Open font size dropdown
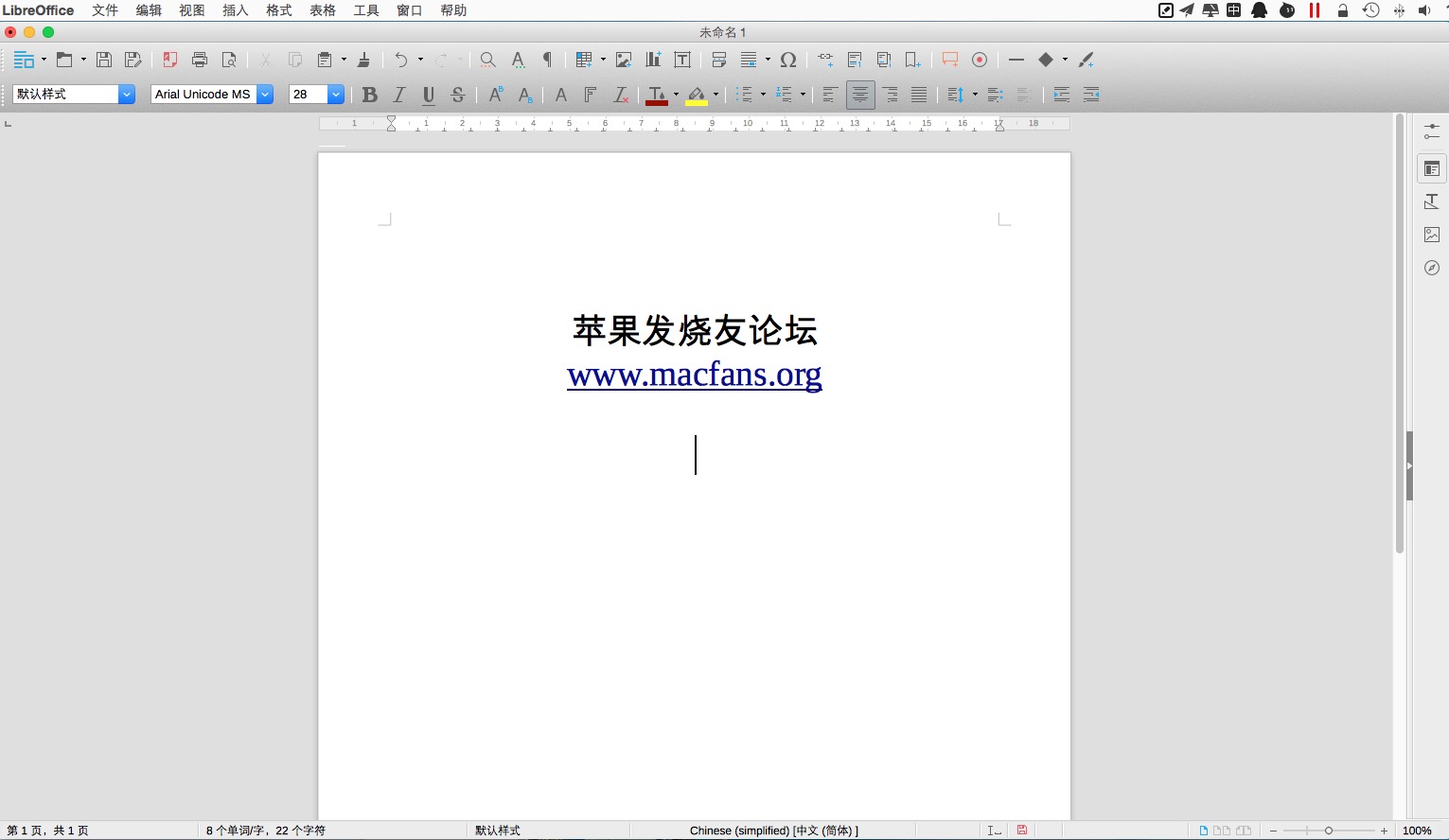The height and width of the screenshot is (840, 1449). click(335, 94)
